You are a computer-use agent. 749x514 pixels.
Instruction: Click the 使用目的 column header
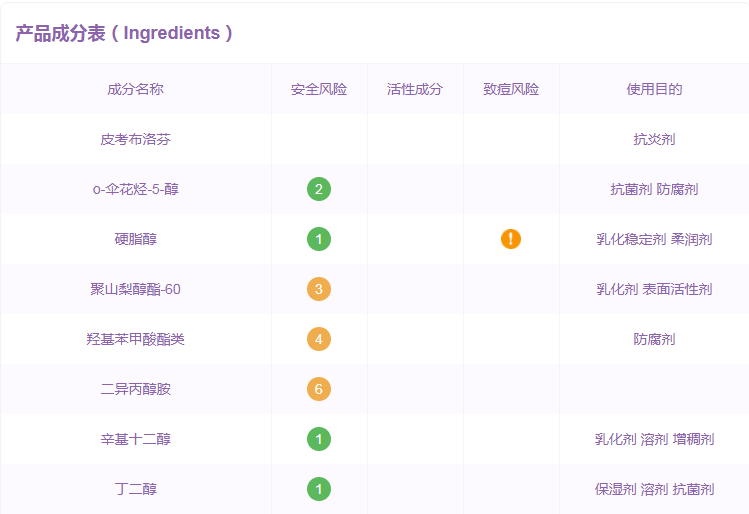(654, 89)
